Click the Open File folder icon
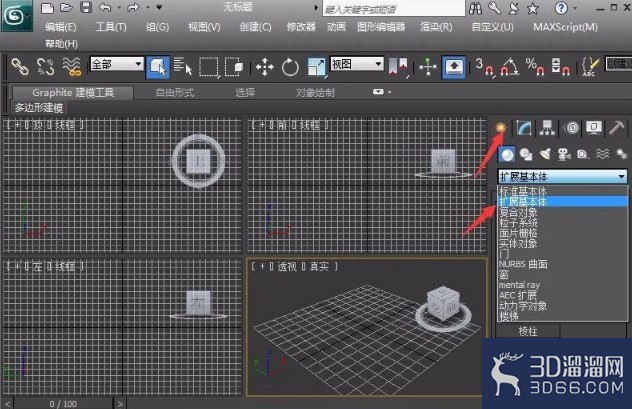 66,8
